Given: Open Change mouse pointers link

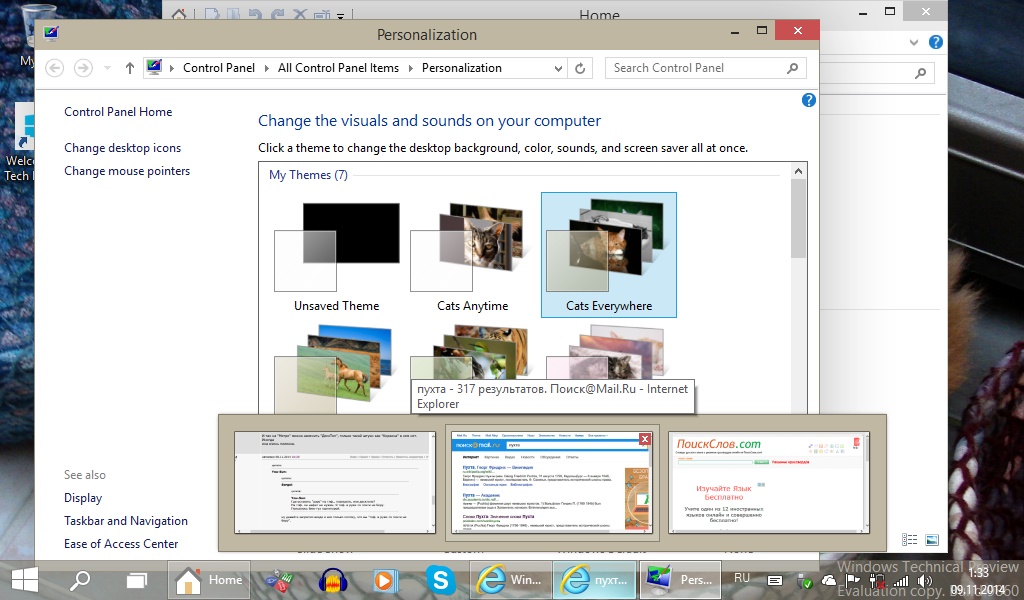Looking at the screenshot, I should [x=127, y=171].
